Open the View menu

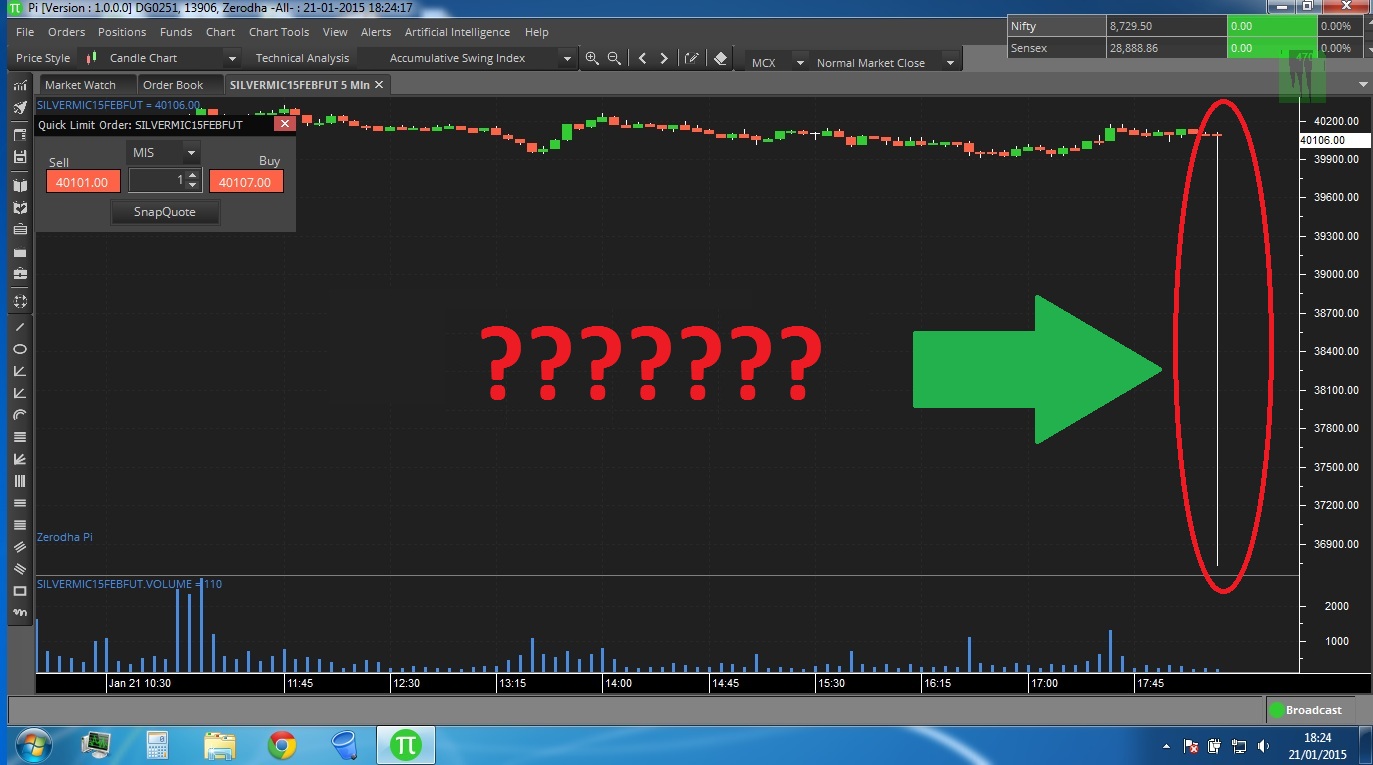point(335,32)
